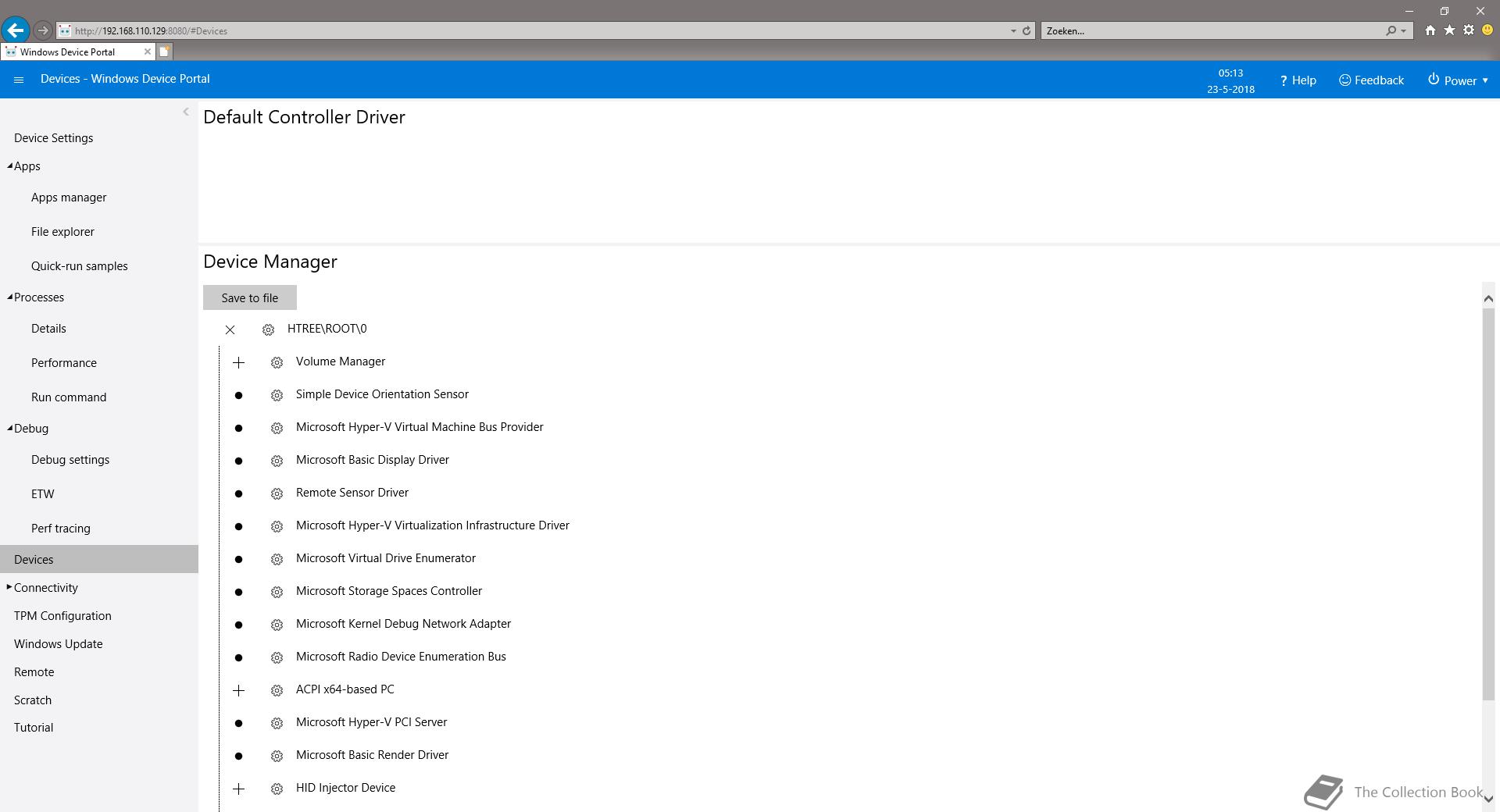Image resolution: width=1500 pixels, height=812 pixels.
Task: Go to Windows Update
Action: click(x=58, y=644)
